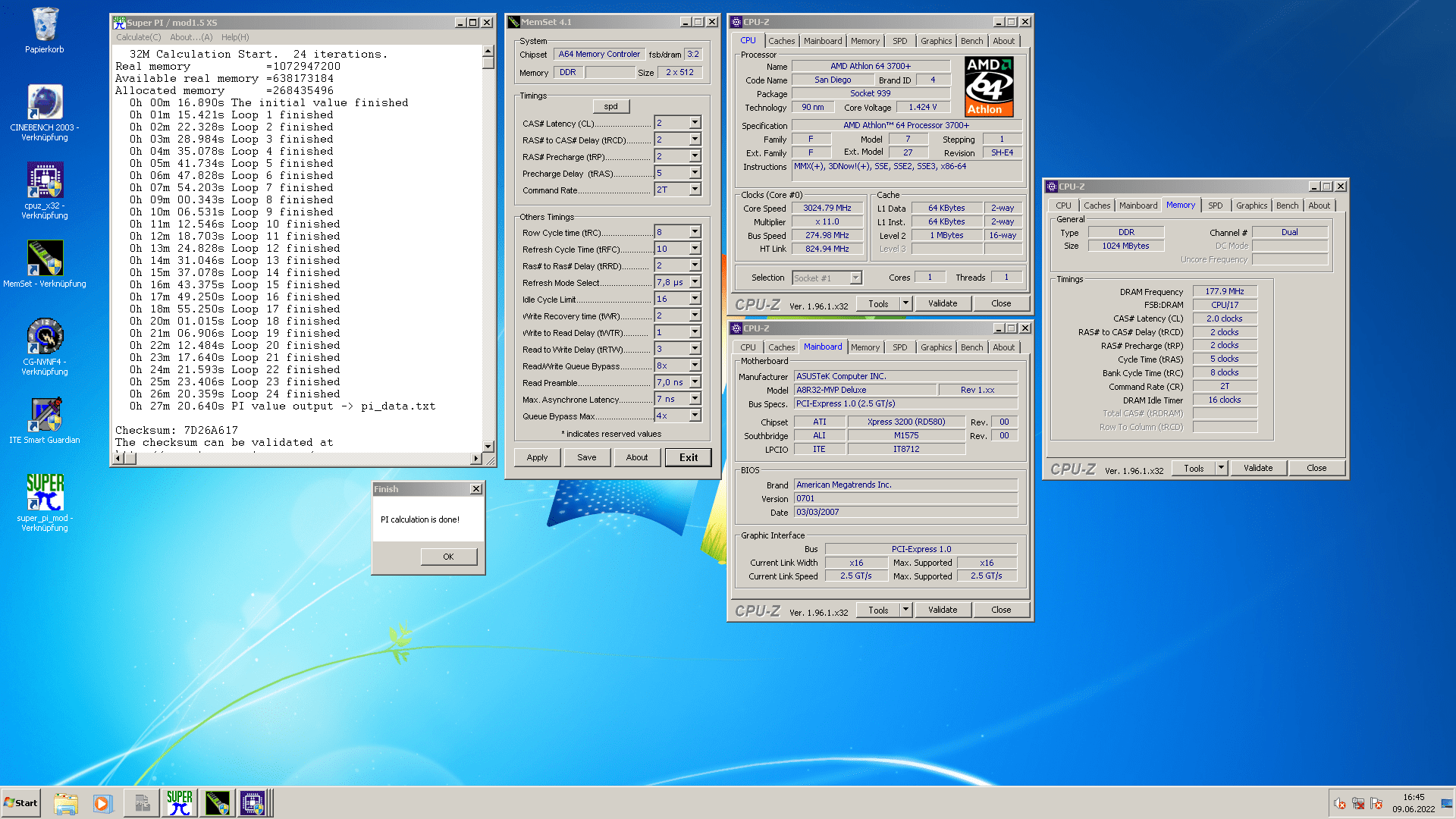
Task: Click the Tools button in CPU-Z Mainboard window
Action: tap(878, 610)
